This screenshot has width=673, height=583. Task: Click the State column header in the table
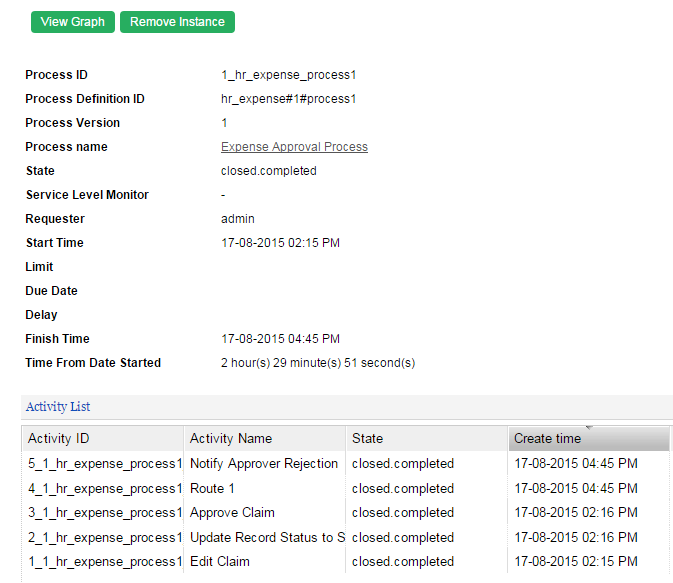[367, 438]
